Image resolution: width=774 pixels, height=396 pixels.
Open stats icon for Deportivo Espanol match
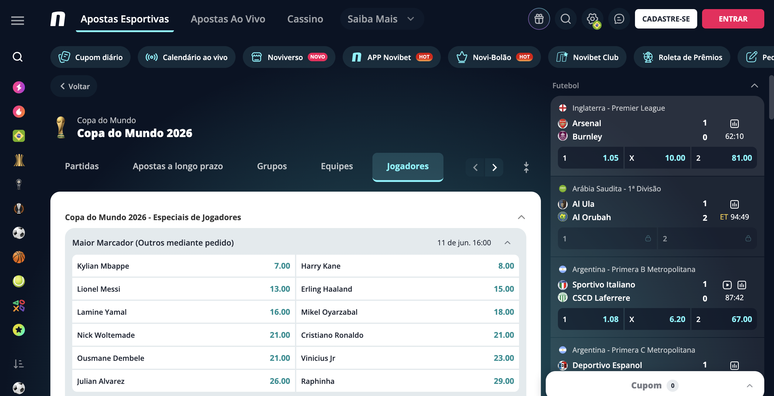[x=734, y=365]
